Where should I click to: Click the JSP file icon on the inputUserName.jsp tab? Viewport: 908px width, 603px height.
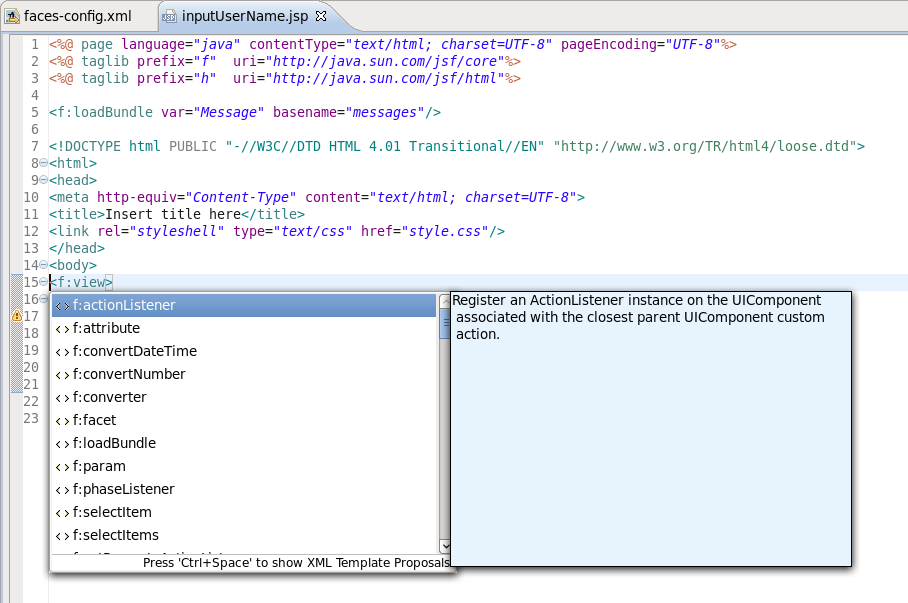click(x=170, y=16)
